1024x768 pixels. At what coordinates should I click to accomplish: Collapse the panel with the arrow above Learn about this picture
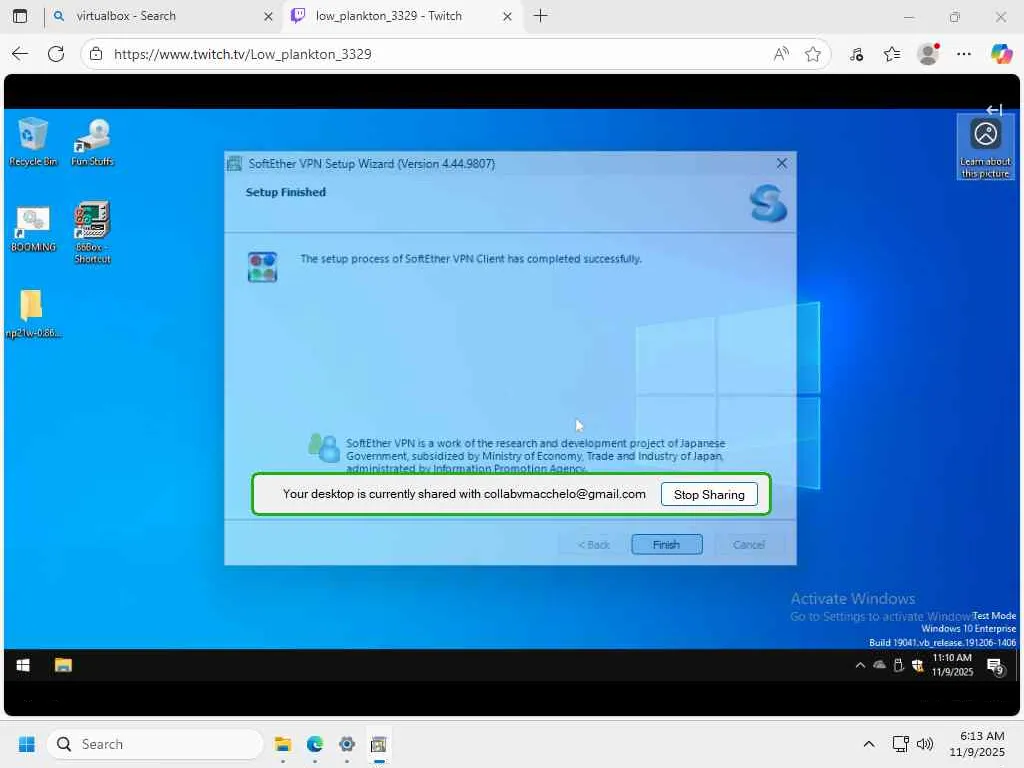[994, 110]
